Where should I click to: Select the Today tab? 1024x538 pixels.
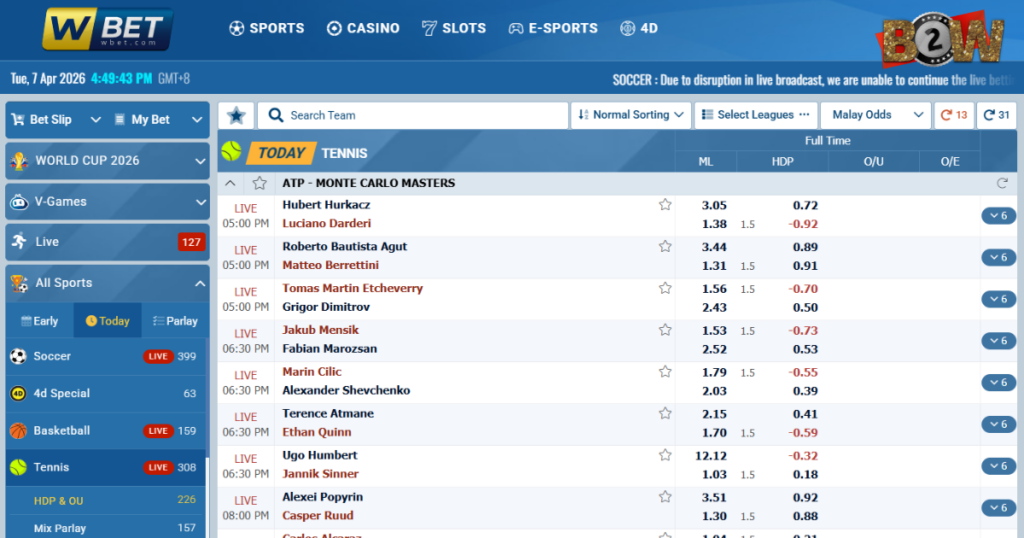coord(108,321)
